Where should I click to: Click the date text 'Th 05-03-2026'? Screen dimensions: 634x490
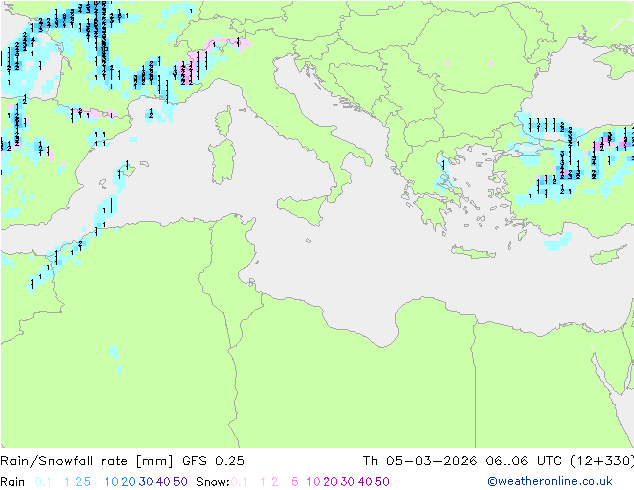(x=419, y=461)
